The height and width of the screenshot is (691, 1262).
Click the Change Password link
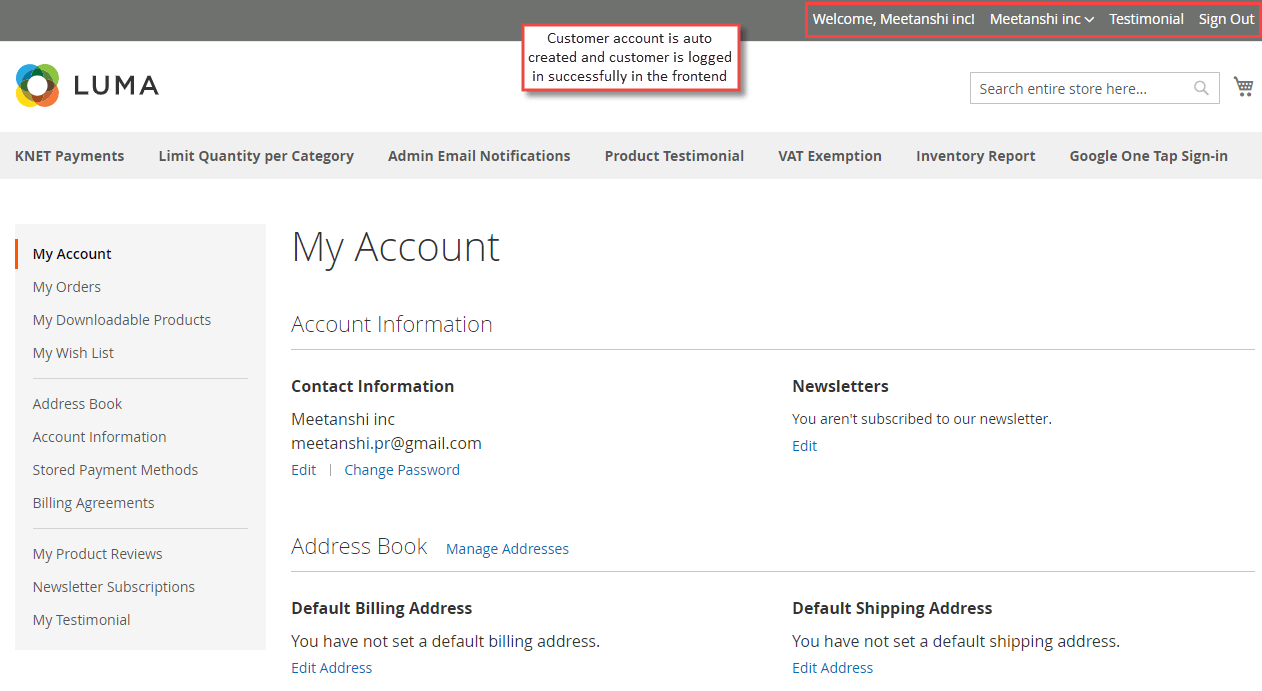[x=402, y=470]
